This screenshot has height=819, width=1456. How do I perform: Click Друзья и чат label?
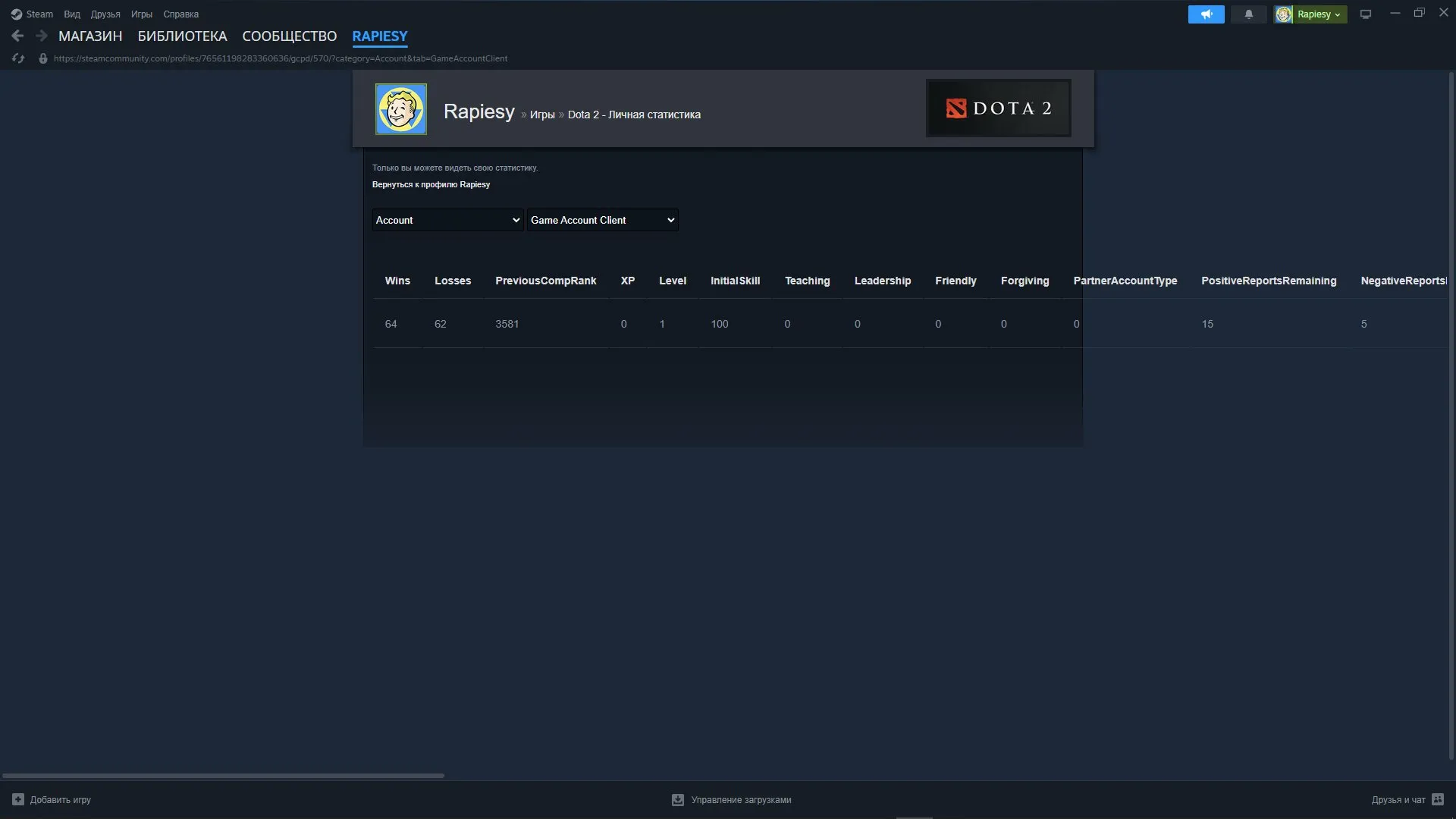[1398, 799]
